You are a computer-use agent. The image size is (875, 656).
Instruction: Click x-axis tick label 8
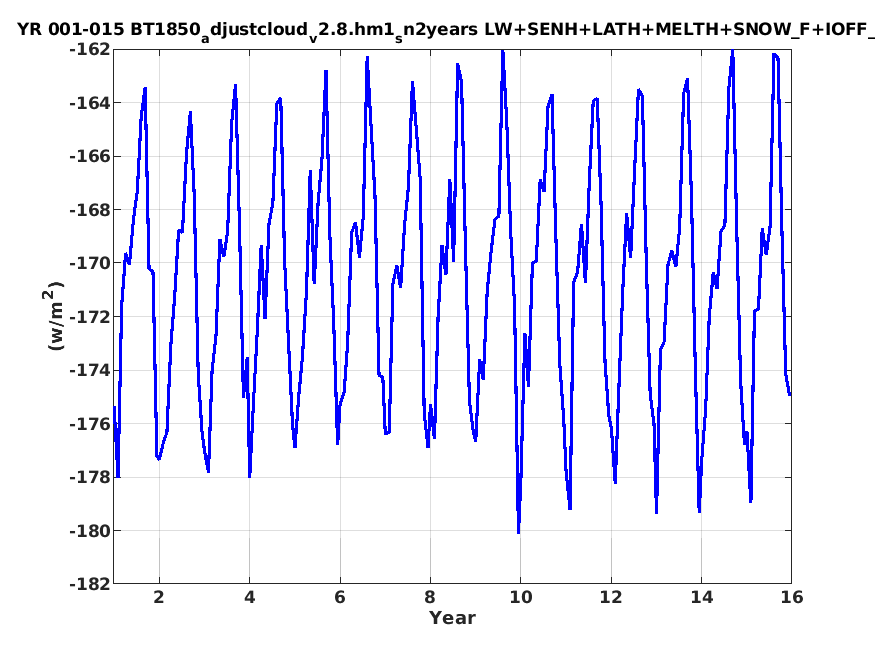(x=430, y=597)
